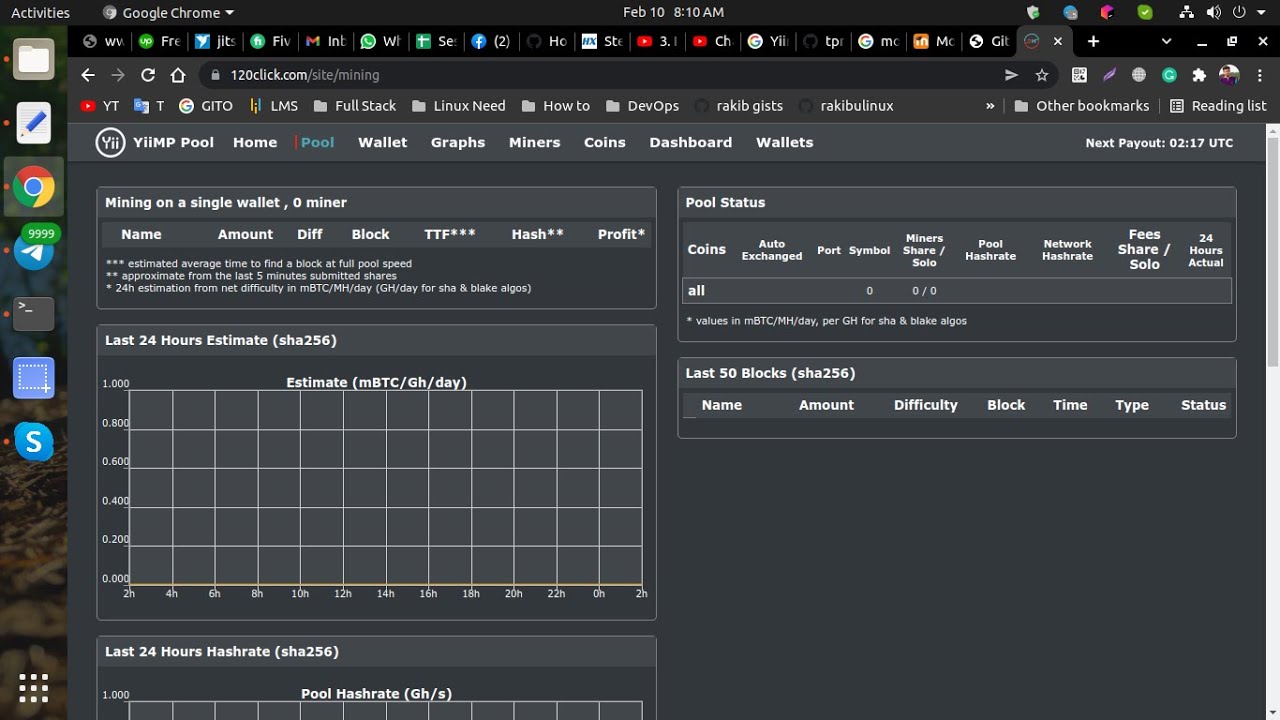Open Other bookmarks folder

1081,106
